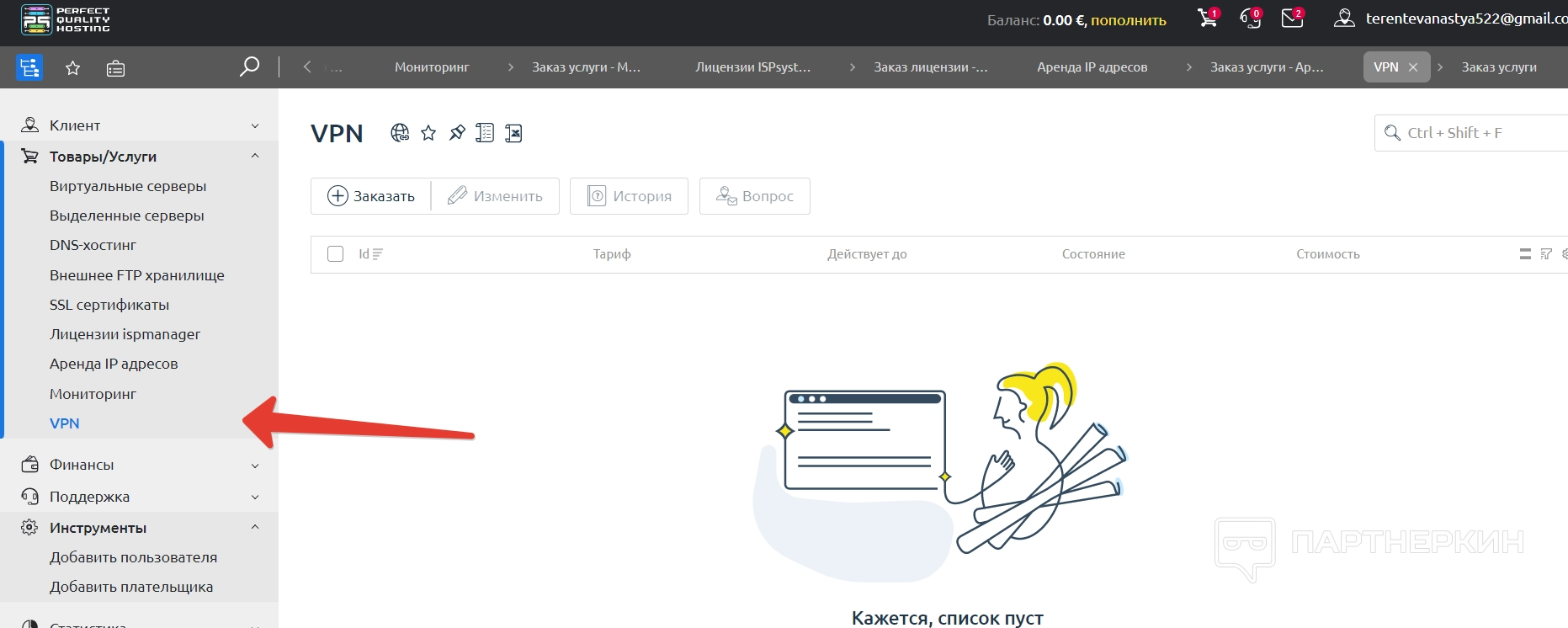This screenshot has height=628, width=1568.
Task: Switch to the Мониторинг tab in the tab bar
Action: 432,67
